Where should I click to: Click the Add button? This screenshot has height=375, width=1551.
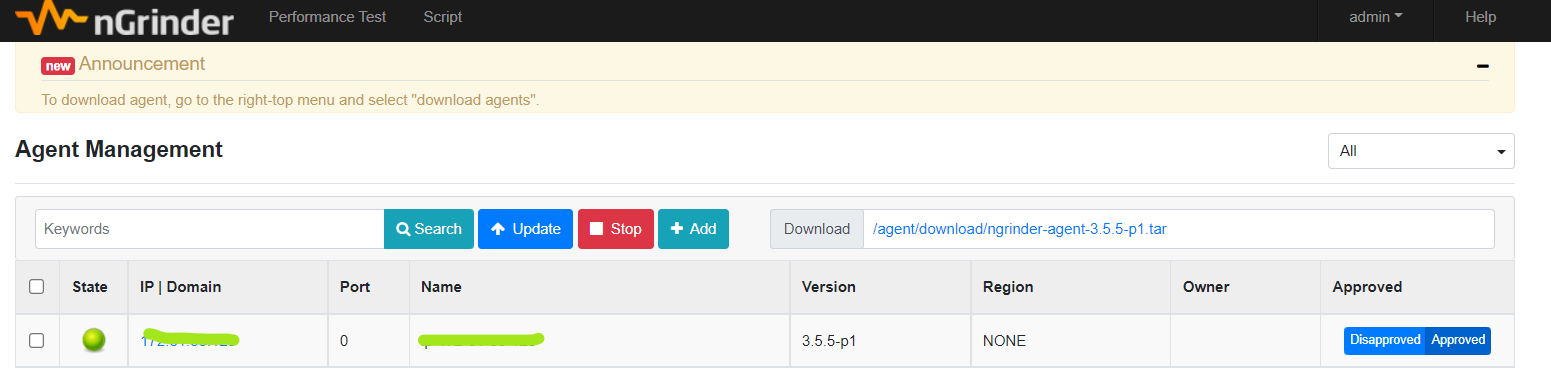693,229
